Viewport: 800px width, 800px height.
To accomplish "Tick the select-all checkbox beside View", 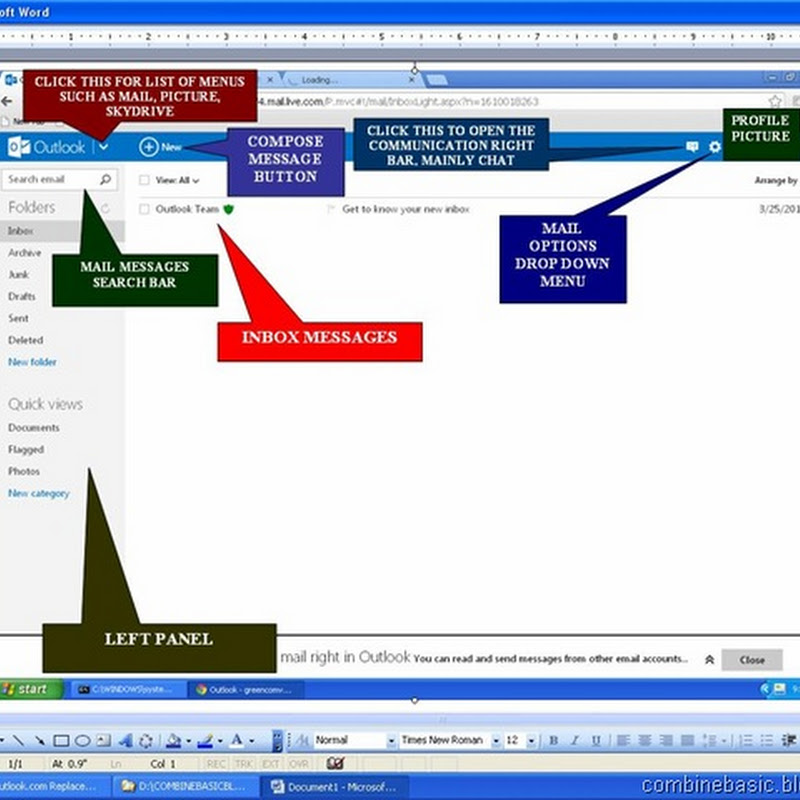I will coord(144,180).
